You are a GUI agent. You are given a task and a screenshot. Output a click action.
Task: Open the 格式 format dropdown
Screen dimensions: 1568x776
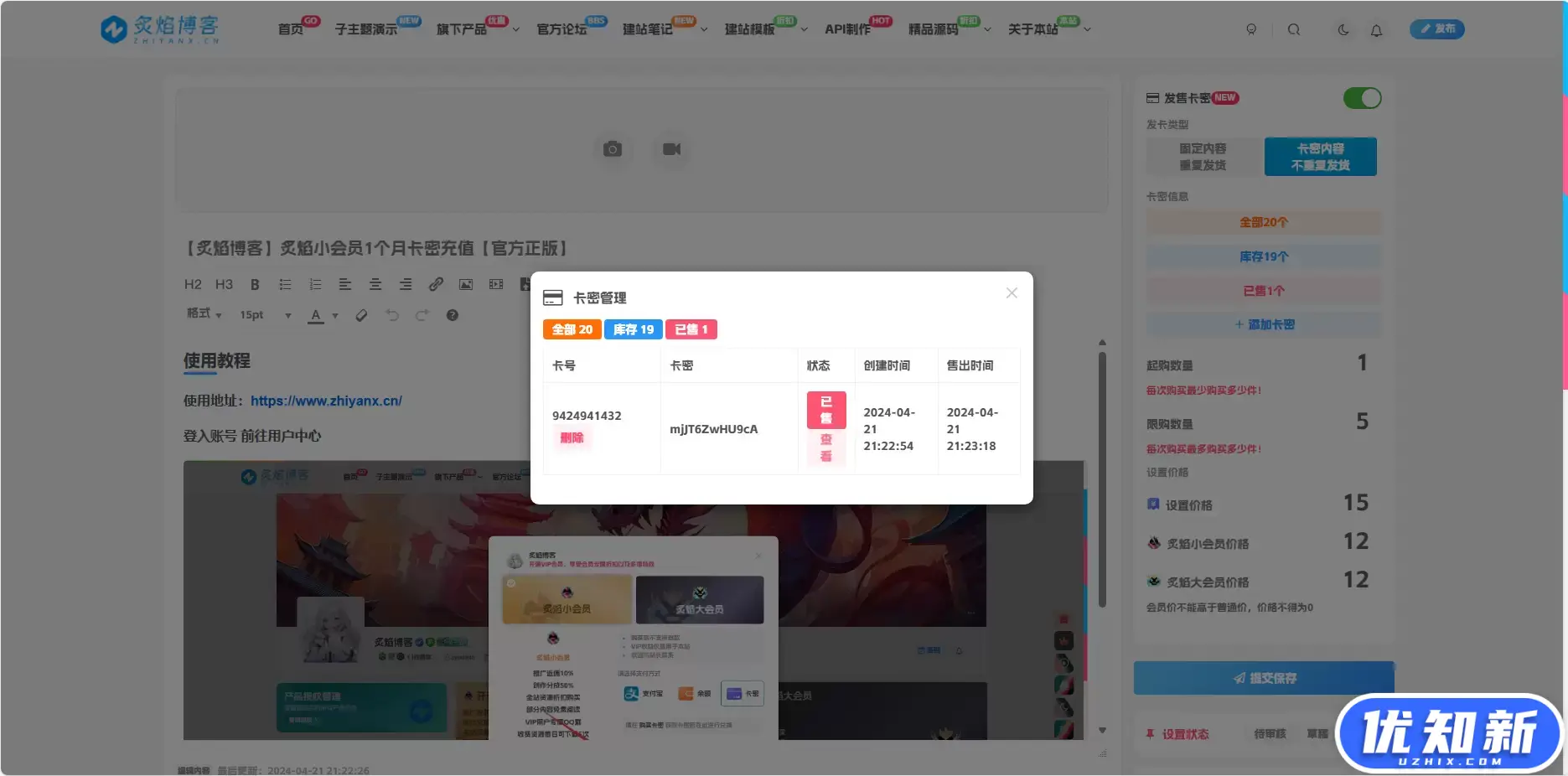point(204,314)
